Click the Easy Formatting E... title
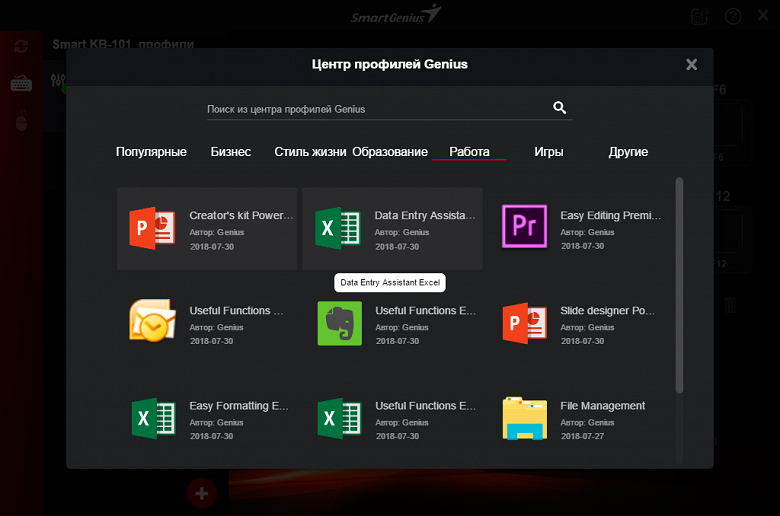 pyautogui.click(x=239, y=406)
